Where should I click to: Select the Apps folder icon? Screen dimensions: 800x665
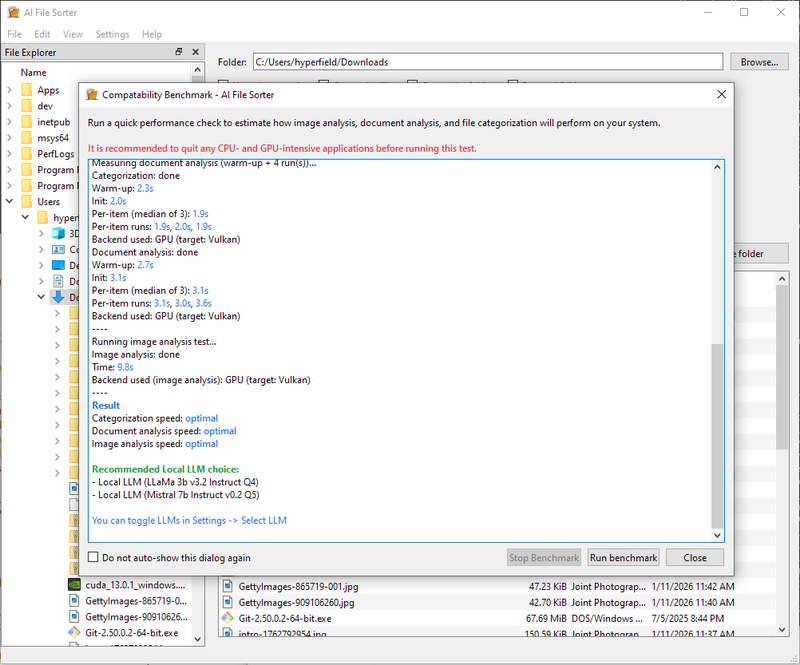pos(27,90)
